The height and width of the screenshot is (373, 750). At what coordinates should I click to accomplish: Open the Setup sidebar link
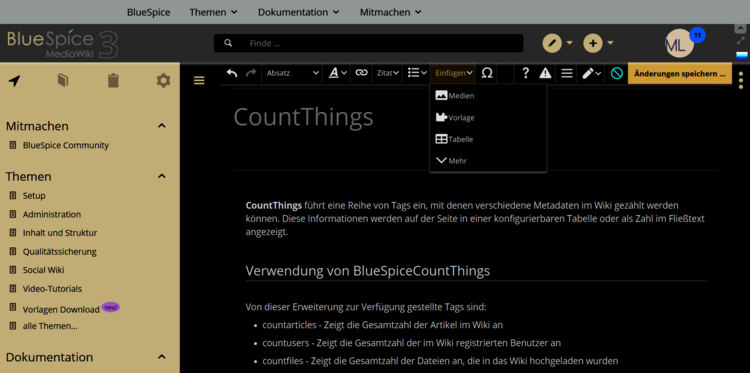click(x=34, y=196)
